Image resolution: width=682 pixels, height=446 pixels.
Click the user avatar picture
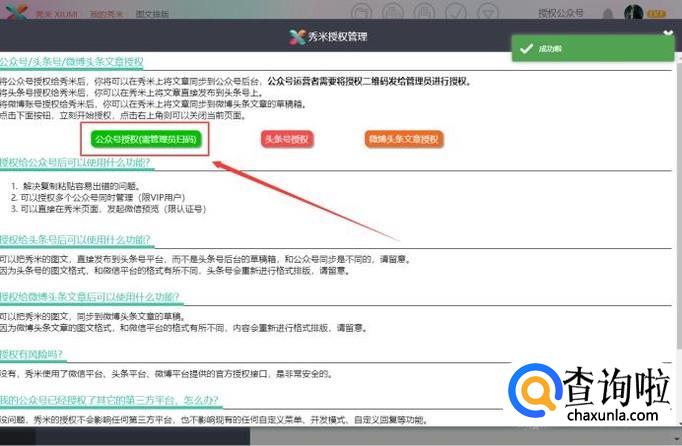pos(633,13)
